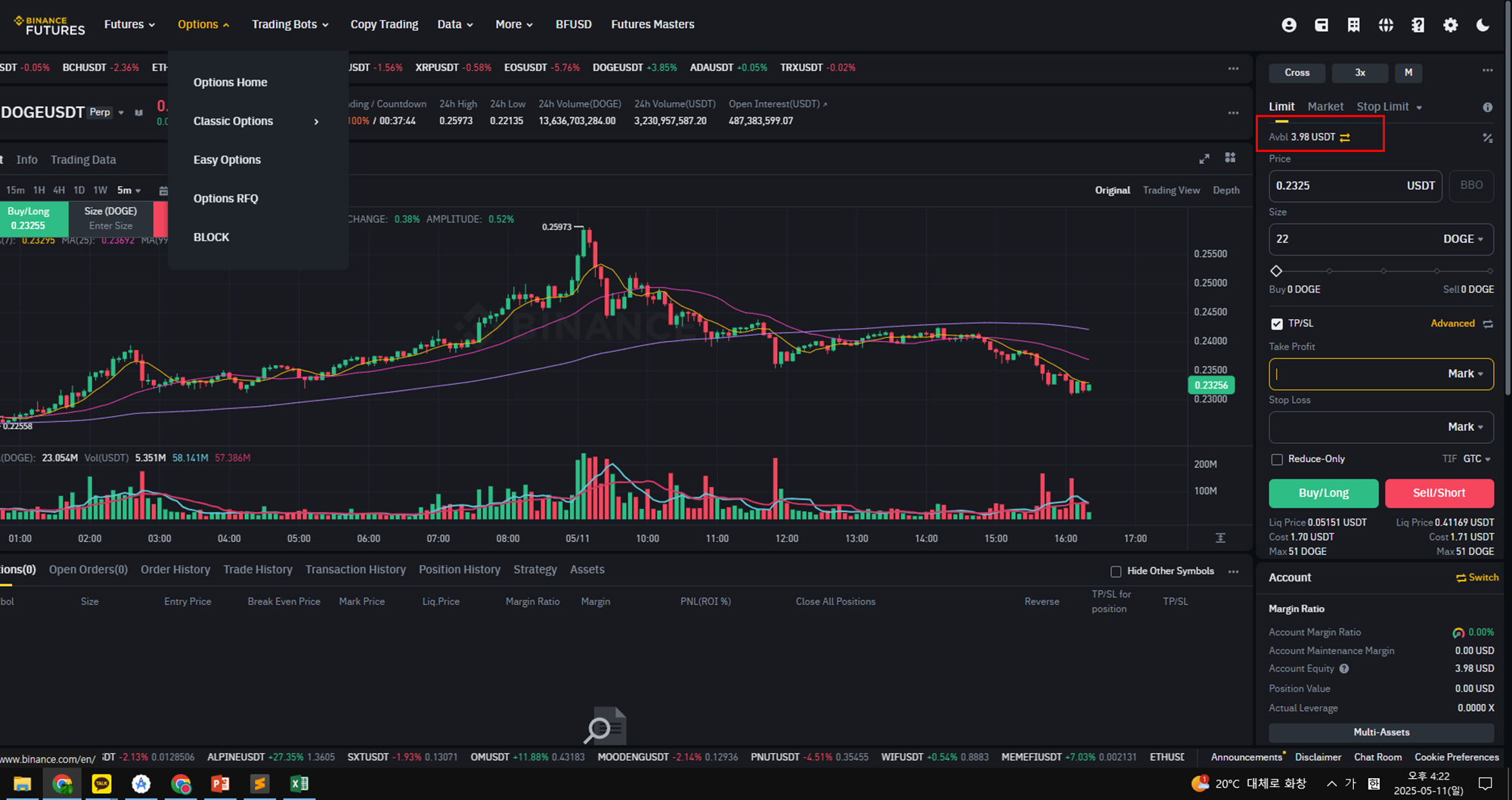Expand the Trading Bots menu
Image resolution: width=1512 pixels, height=800 pixels.
click(290, 24)
